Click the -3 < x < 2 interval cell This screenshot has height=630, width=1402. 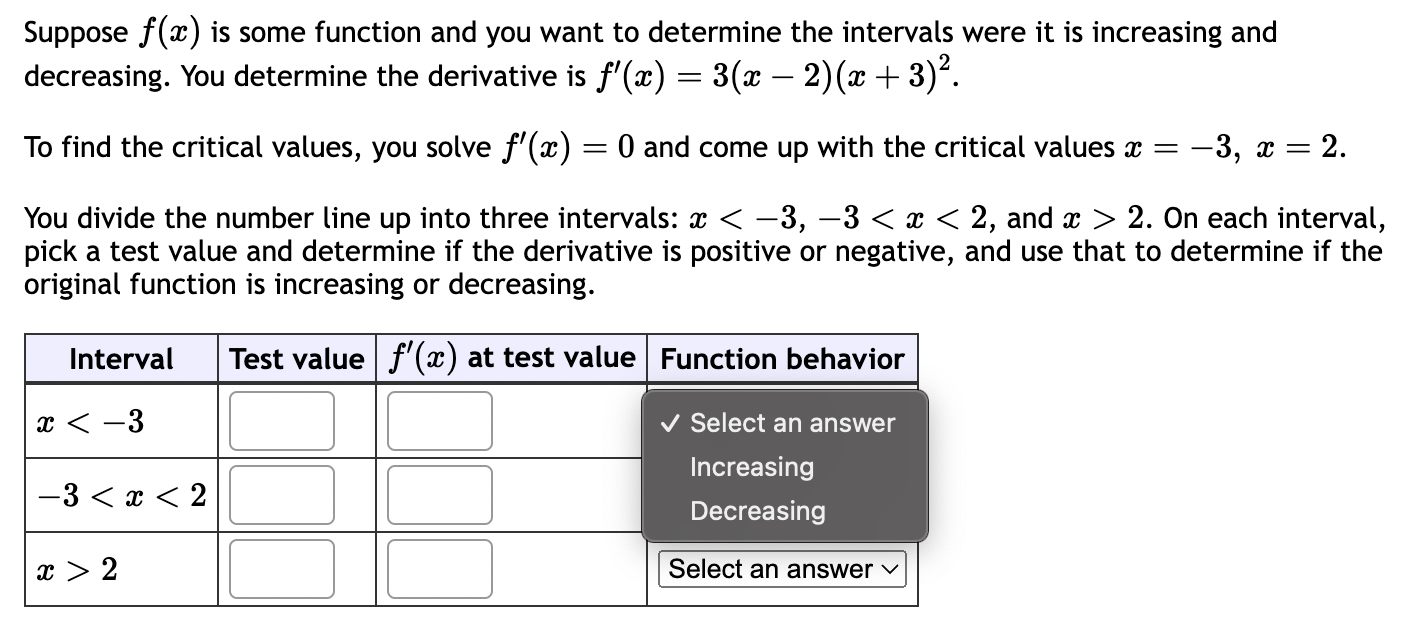[120, 494]
